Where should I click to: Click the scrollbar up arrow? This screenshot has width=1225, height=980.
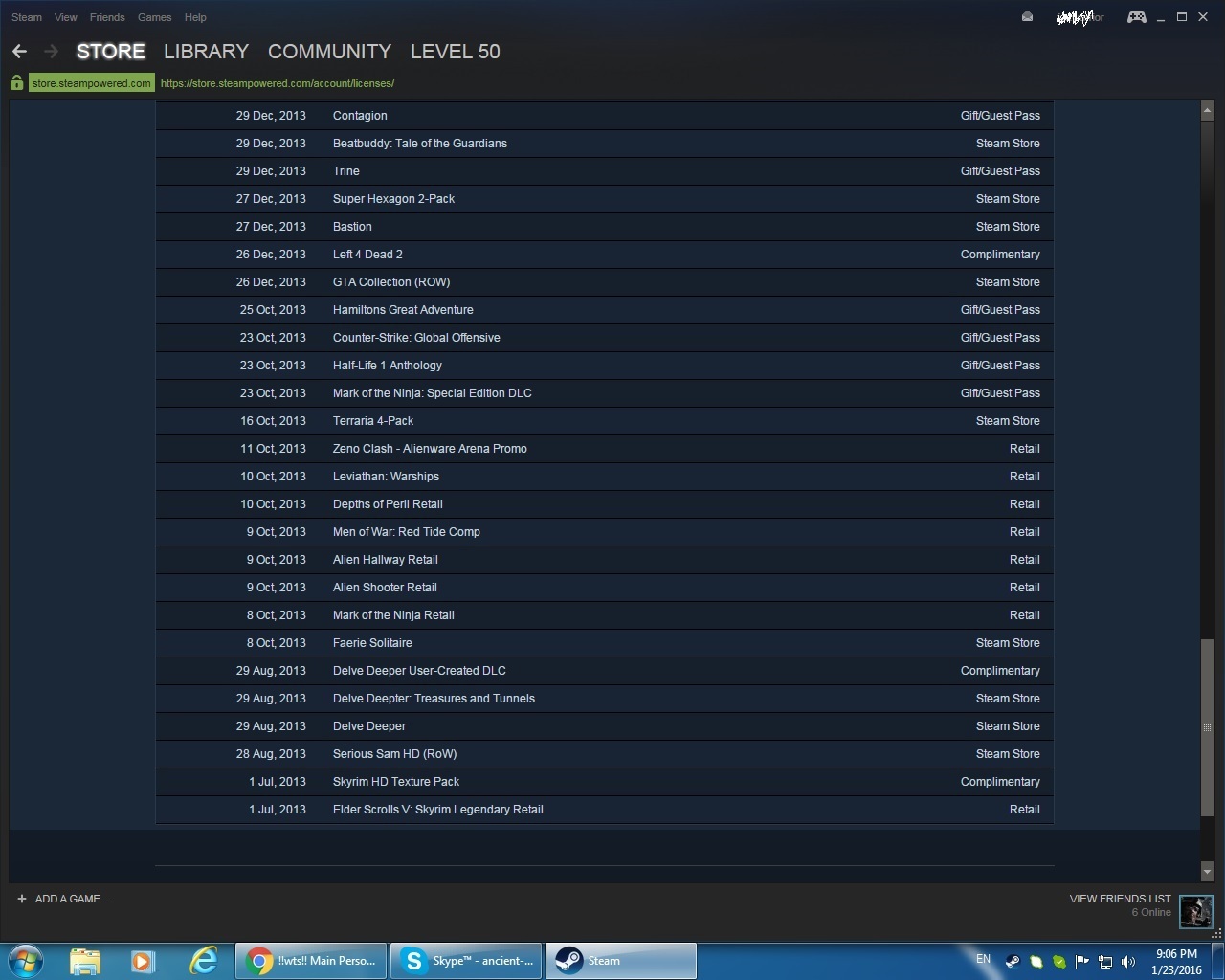click(x=1207, y=111)
